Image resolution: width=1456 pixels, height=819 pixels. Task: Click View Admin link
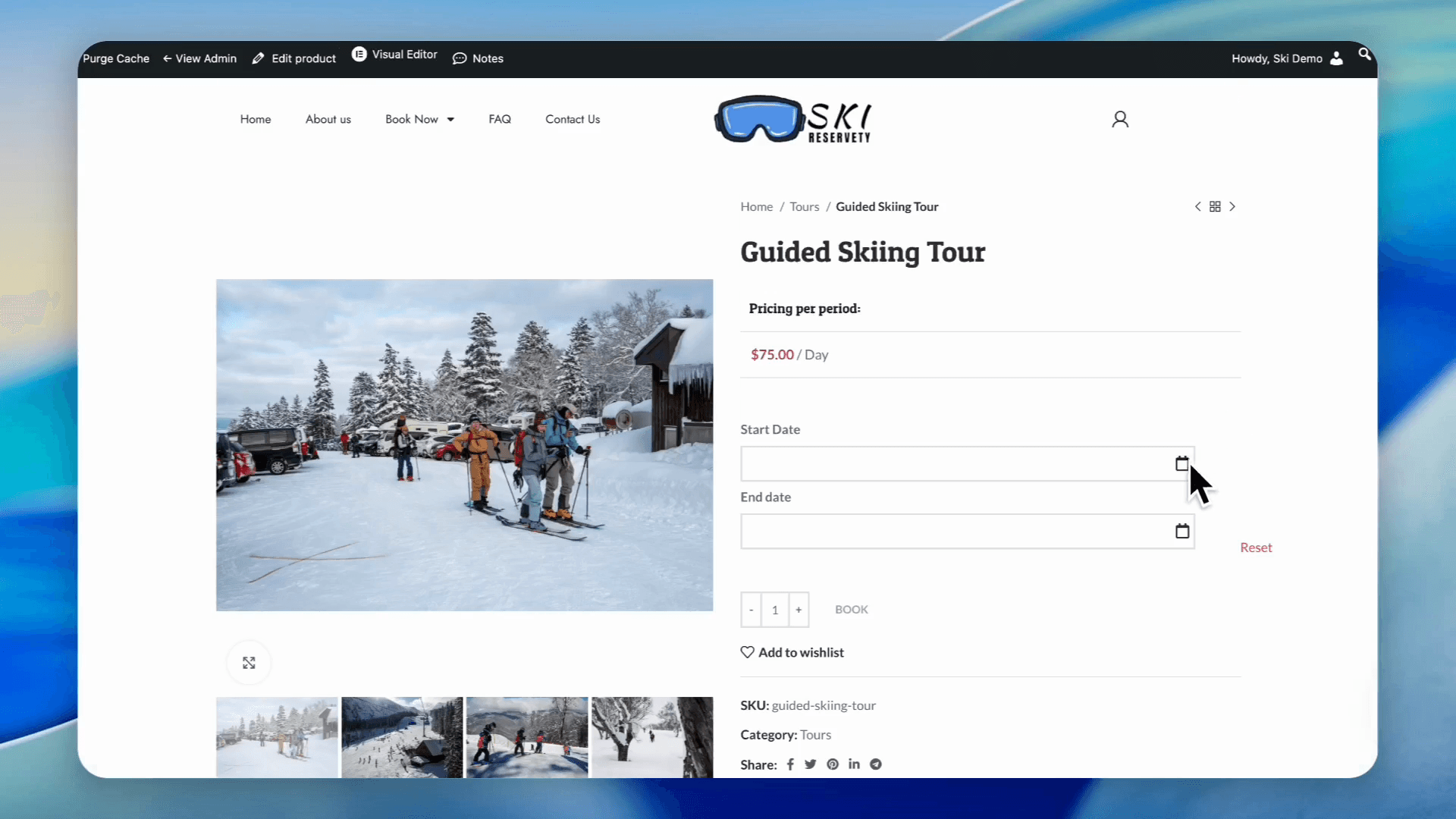point(199,58)
